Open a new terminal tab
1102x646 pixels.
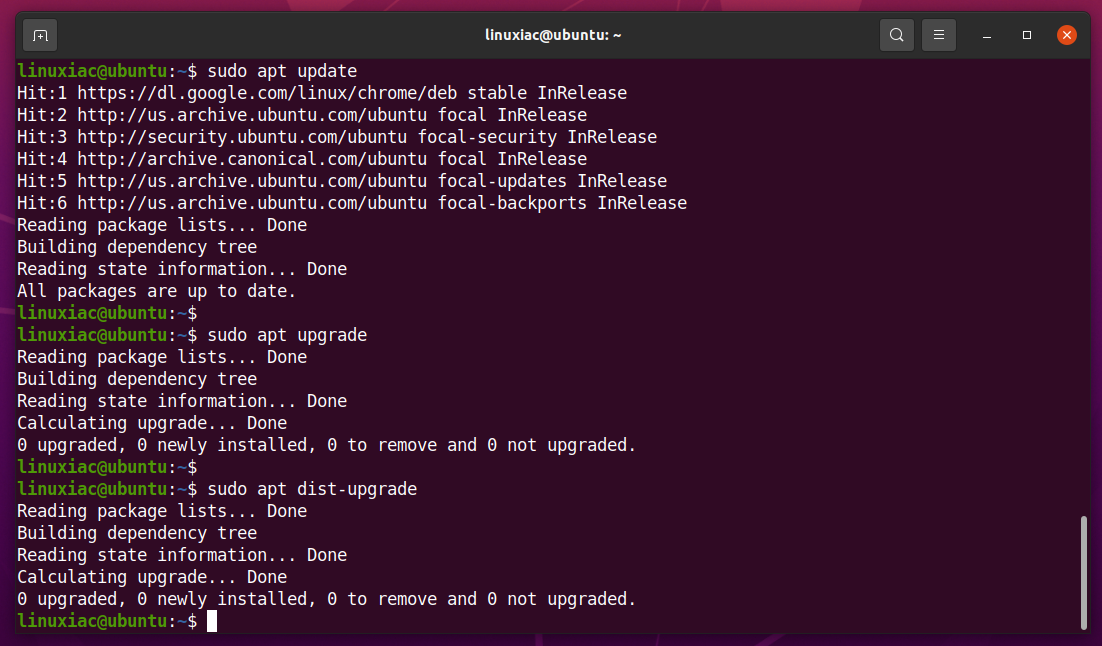40,35
